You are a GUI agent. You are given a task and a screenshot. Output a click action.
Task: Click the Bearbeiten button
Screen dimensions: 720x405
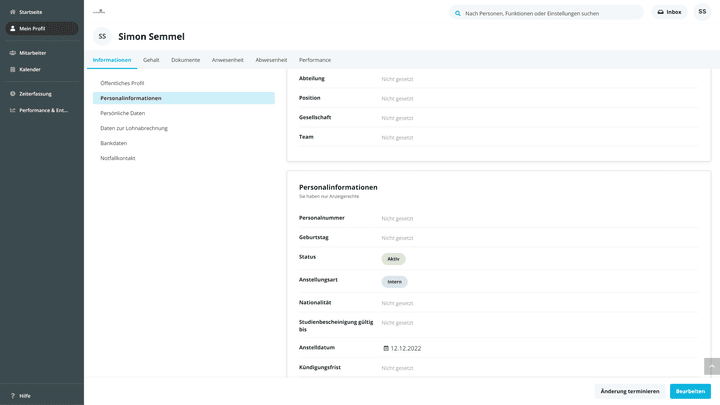pyautogui.click(x=690, y=391)
